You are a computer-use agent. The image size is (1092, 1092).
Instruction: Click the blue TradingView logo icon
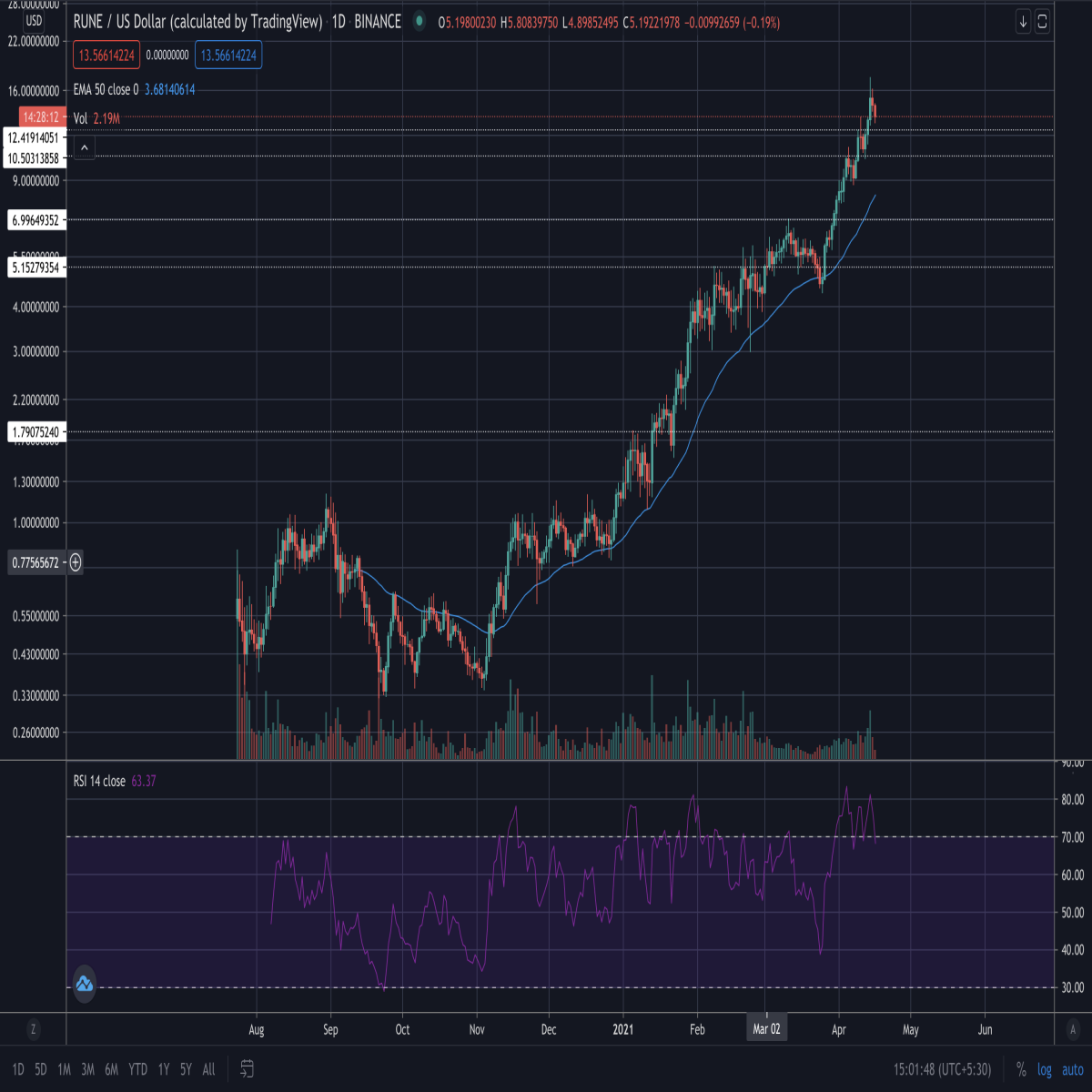(84, 984)
